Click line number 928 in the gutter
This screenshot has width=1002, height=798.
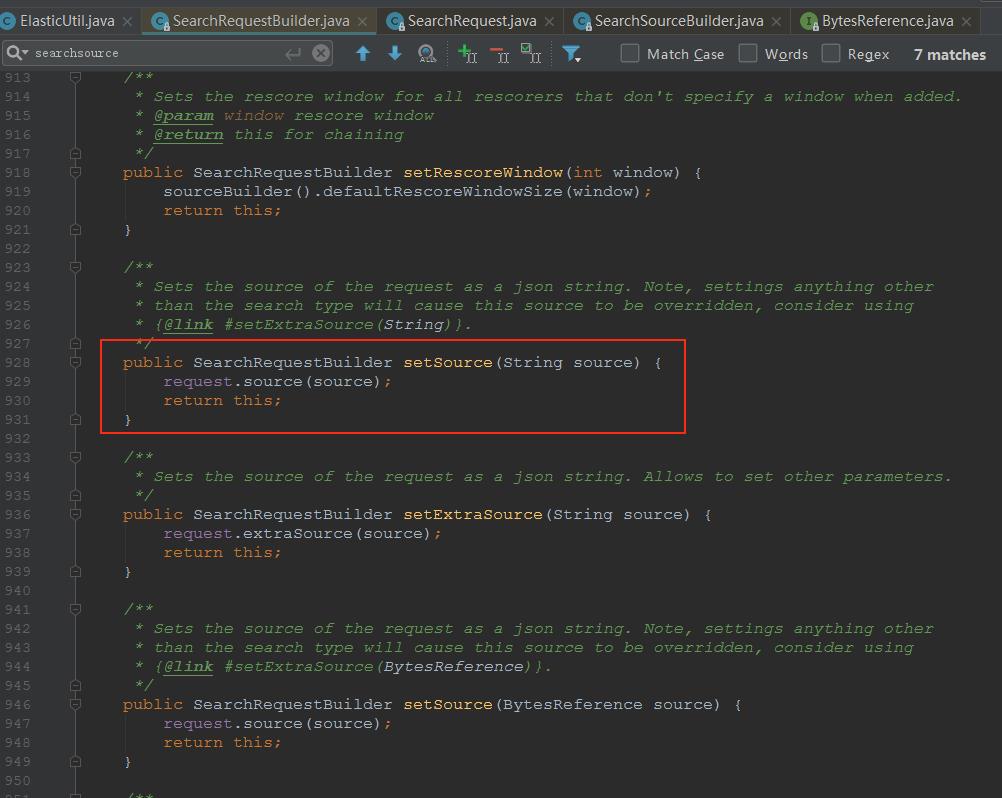point(17,362)
